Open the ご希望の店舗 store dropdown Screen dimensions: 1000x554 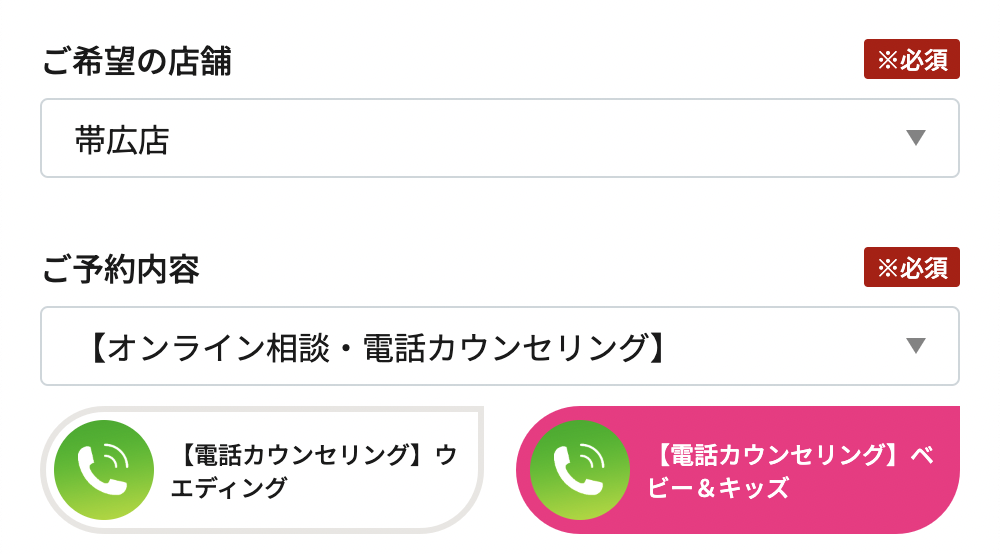click(500, 138)
